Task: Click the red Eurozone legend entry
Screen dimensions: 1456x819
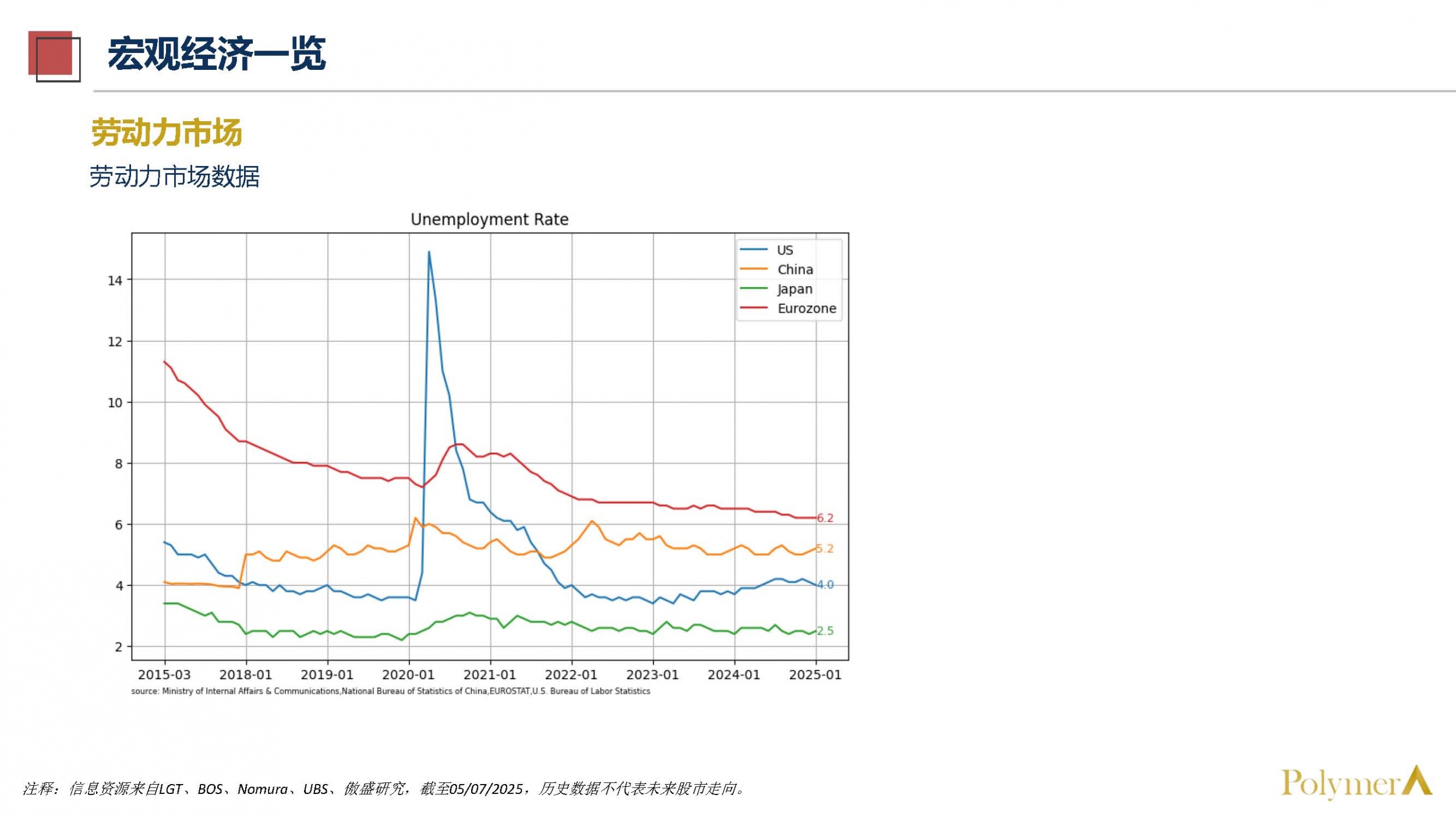Action: [806, 308]
